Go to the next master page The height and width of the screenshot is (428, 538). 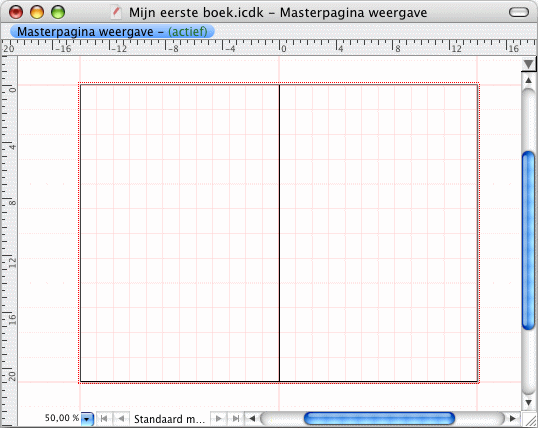[218, 418]
